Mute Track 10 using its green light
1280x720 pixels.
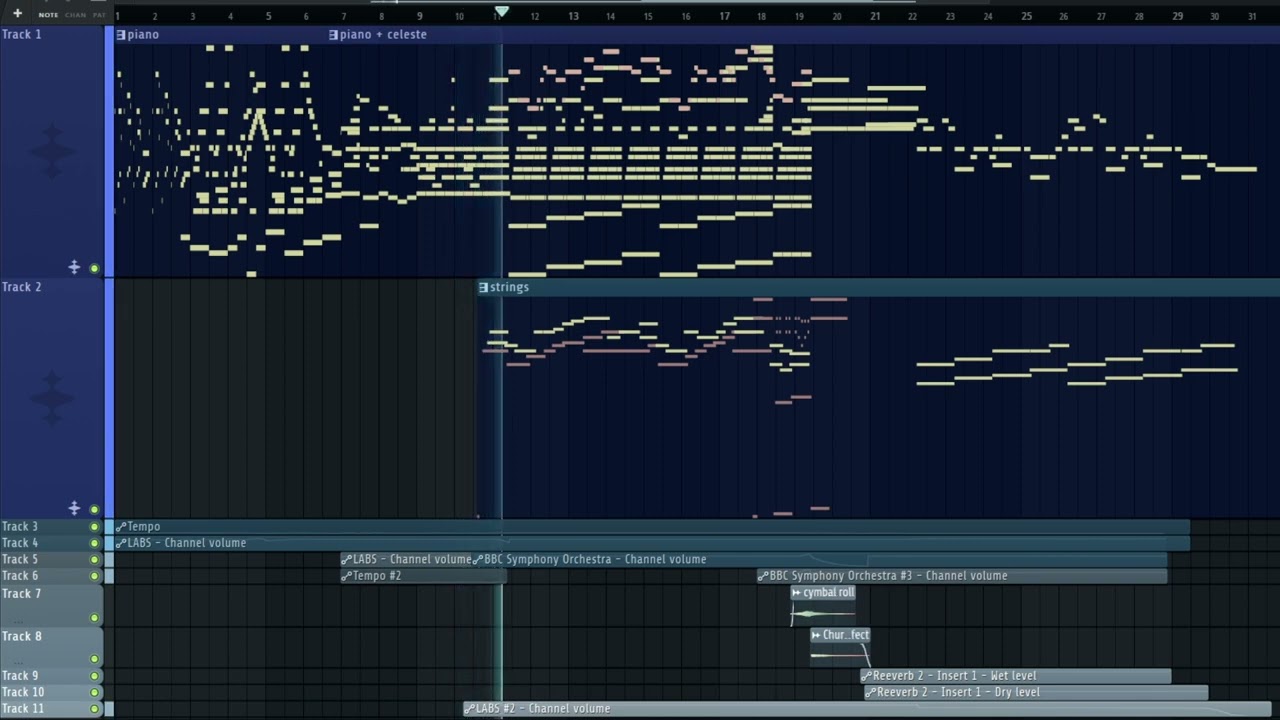click(x=95, y=692)
